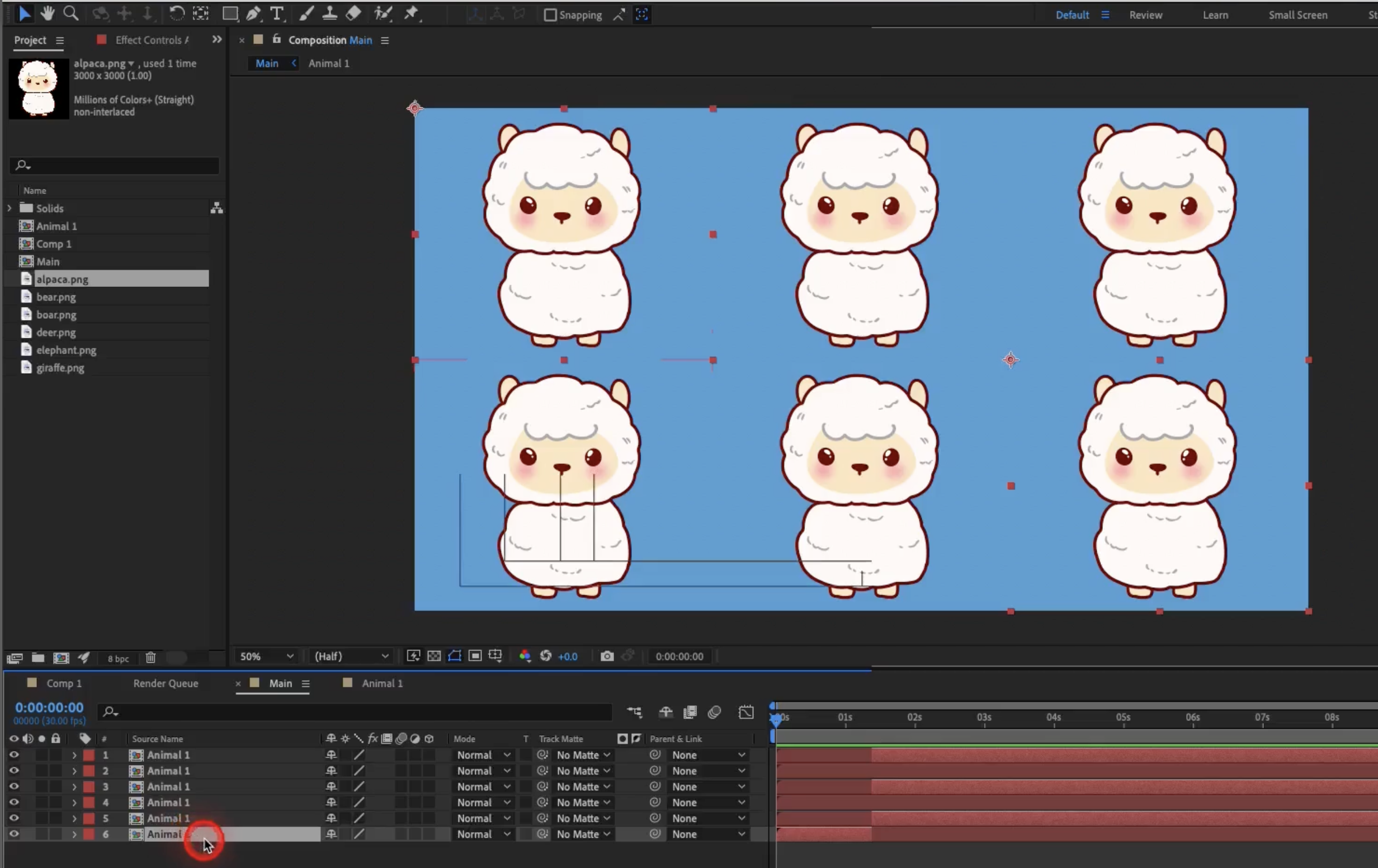Select the Hand tool
This screenshot has width=1378, height=868.
[x=47, y=13]
